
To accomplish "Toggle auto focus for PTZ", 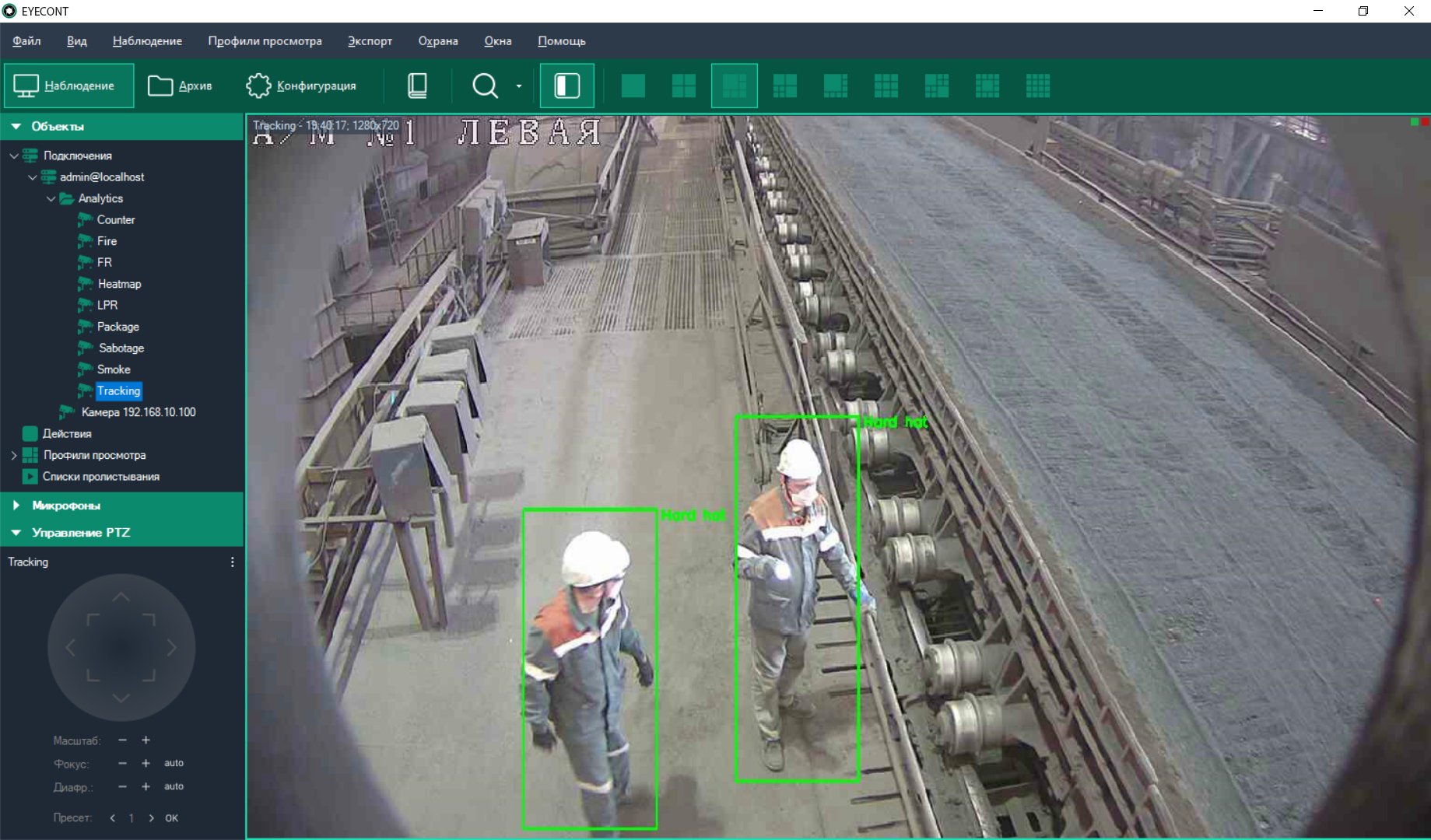I will click(x=174, y=763).
